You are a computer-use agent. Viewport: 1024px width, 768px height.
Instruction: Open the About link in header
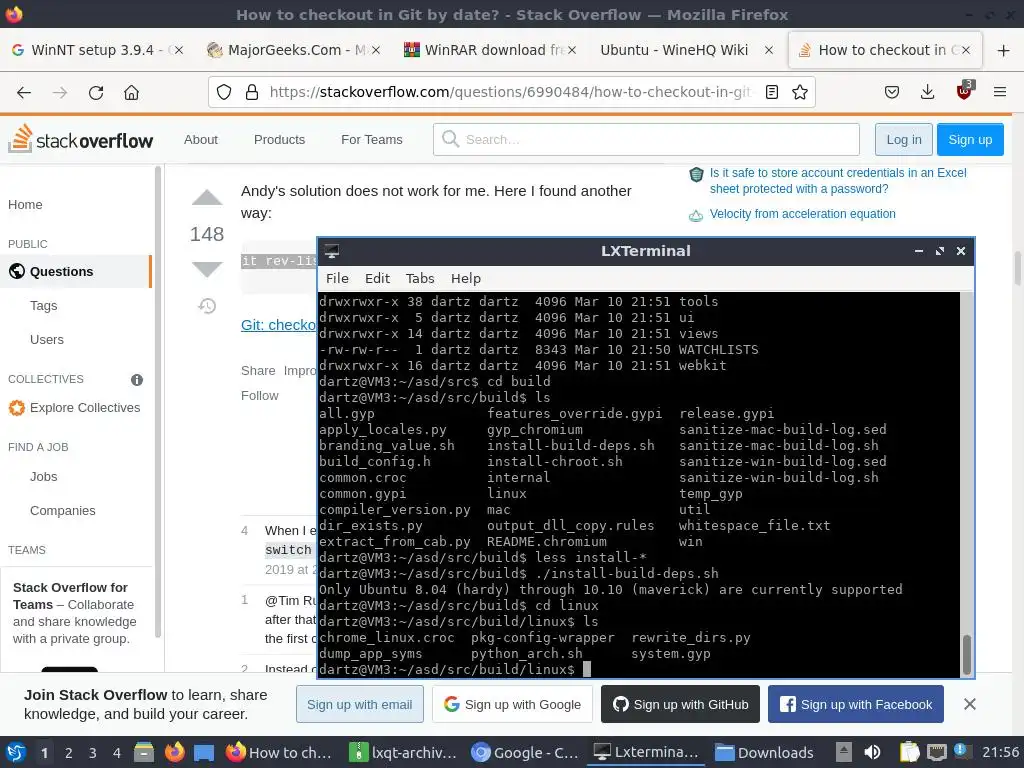[x=200, y=139]
